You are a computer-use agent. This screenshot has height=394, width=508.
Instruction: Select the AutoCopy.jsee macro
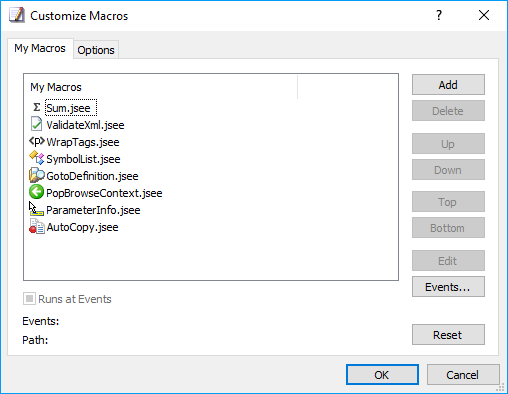click(x=82, y=227)
